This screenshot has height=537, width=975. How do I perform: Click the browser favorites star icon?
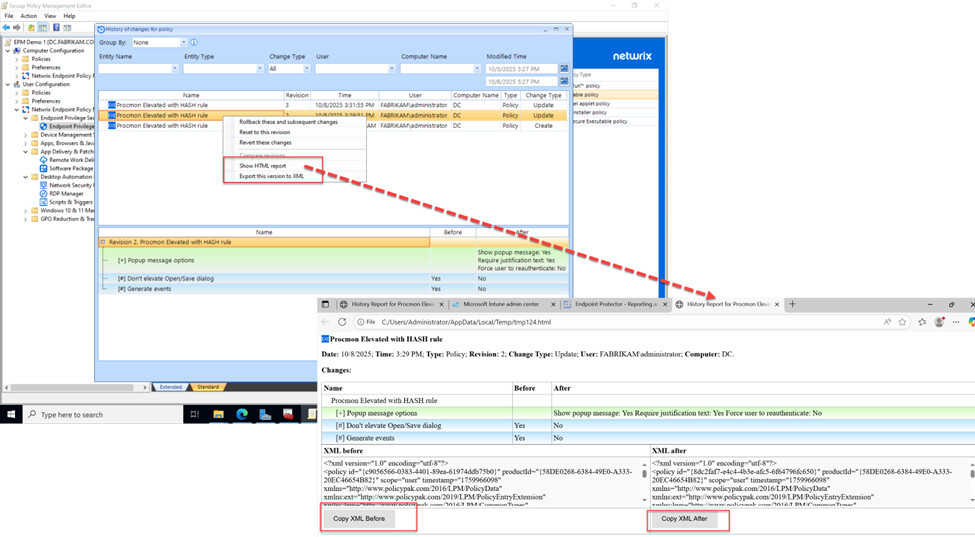[903, 322]
